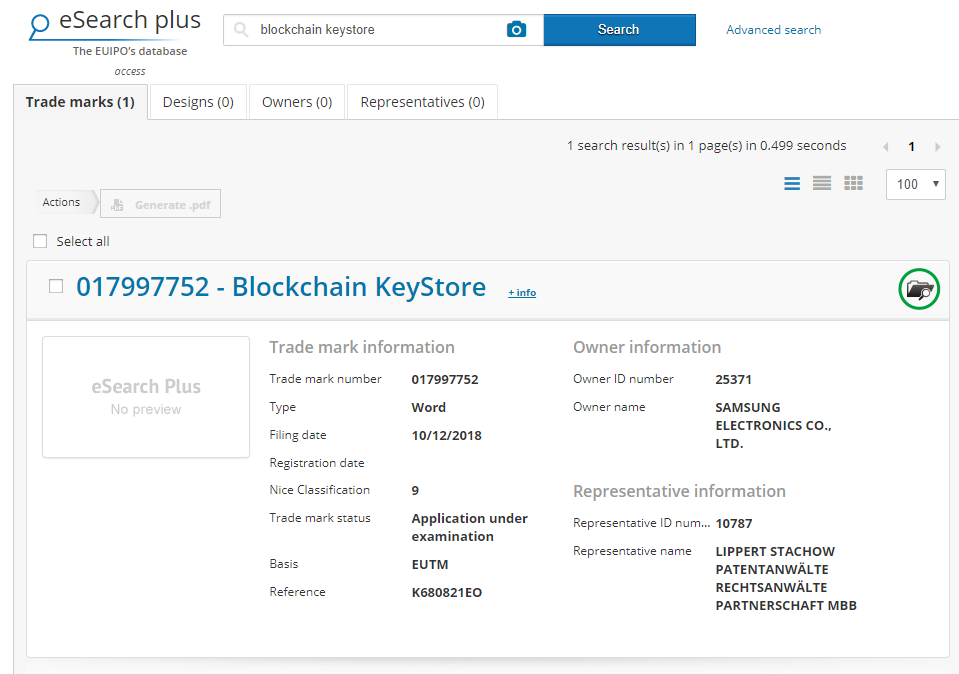Switch to the Representatives (0) tab
The width and height of the screenshot is (959, 674).
tap(423, 102)
